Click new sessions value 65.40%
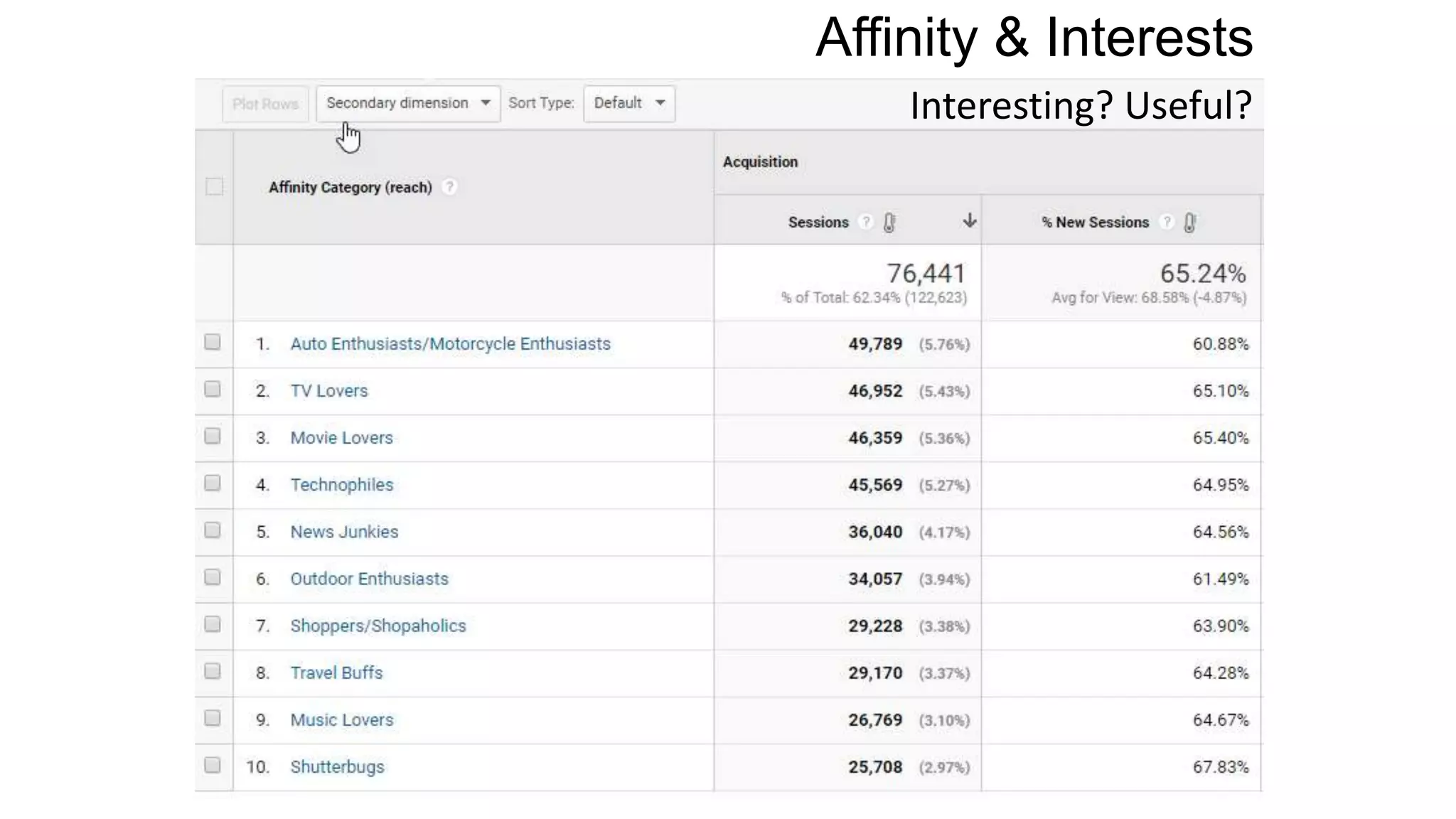The image size is (1456, 819). pyautogui.click(x=1221, y=438)
